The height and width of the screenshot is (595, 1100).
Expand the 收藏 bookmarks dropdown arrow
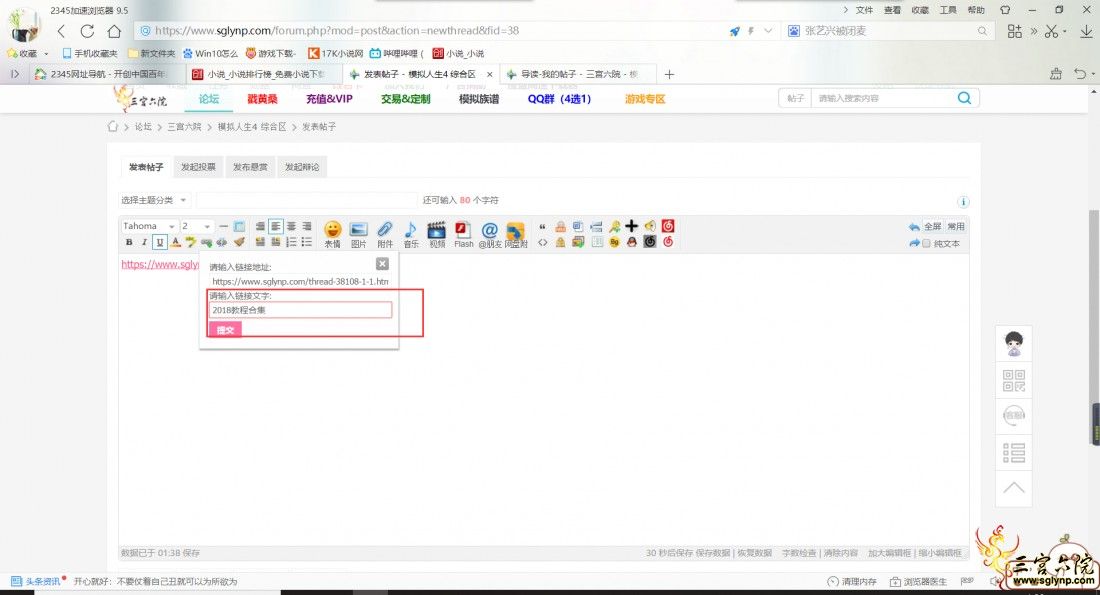click(x=46, y=53)
